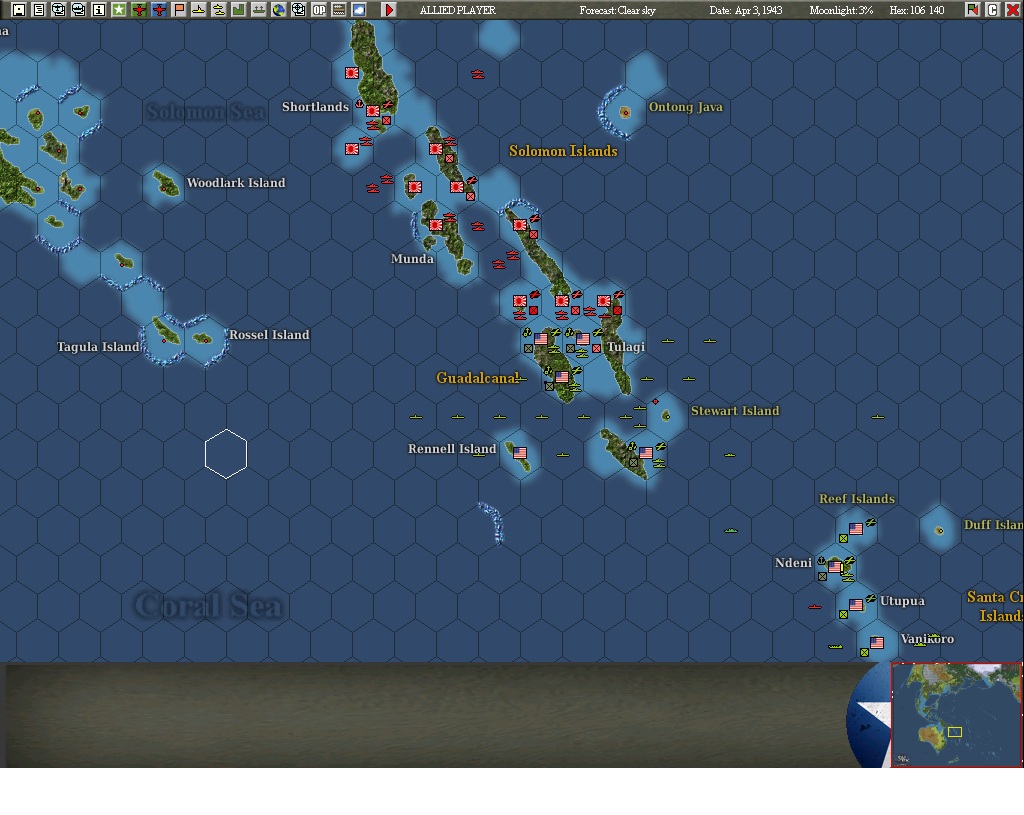
Task: Click the OP toolbar icon
Action: pyautogui.click(x=319, y=10)
